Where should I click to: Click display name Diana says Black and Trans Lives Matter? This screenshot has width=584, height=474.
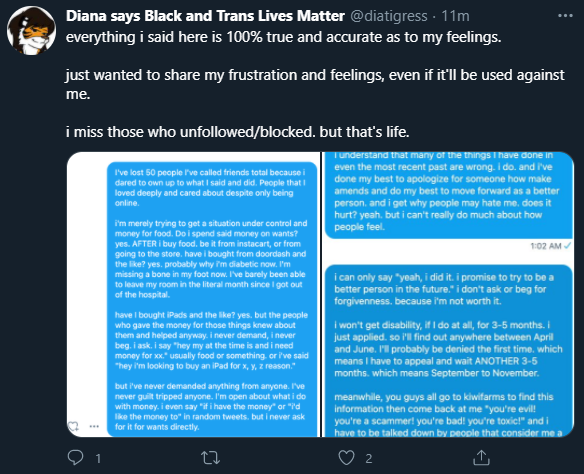(205, 16)
